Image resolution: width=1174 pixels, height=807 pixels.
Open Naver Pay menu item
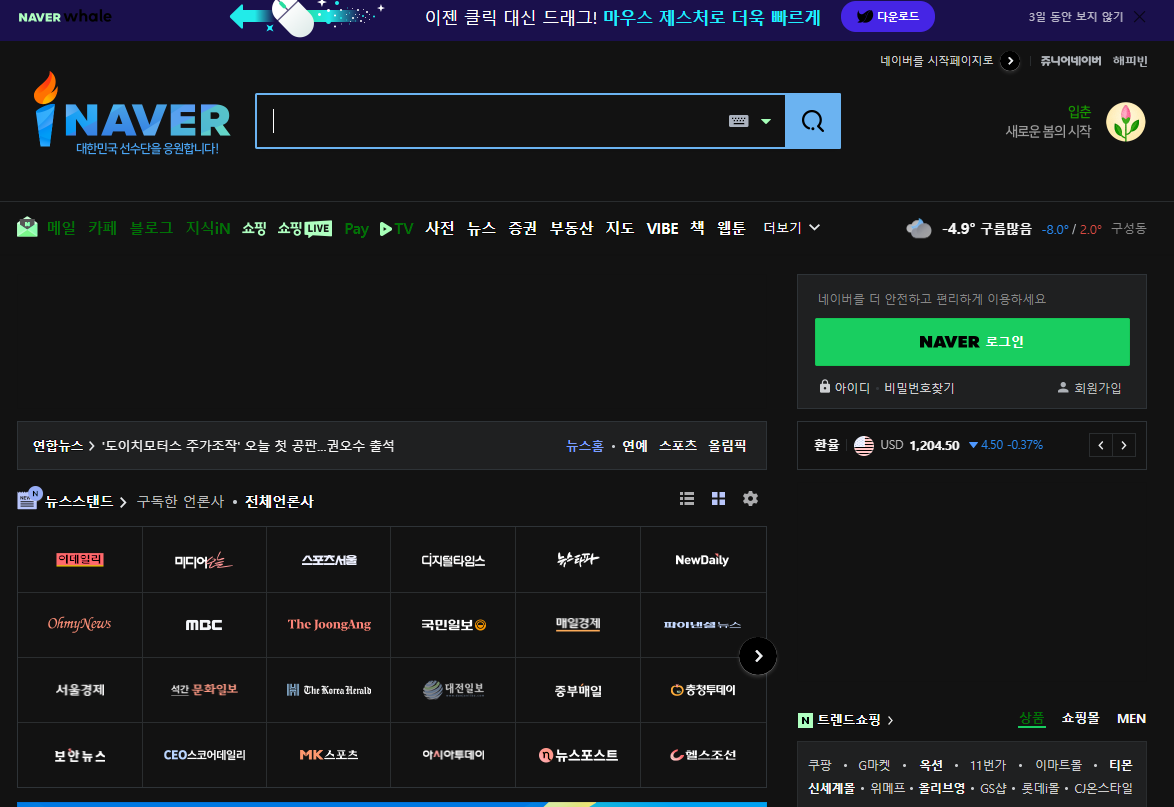click(356, 228)
